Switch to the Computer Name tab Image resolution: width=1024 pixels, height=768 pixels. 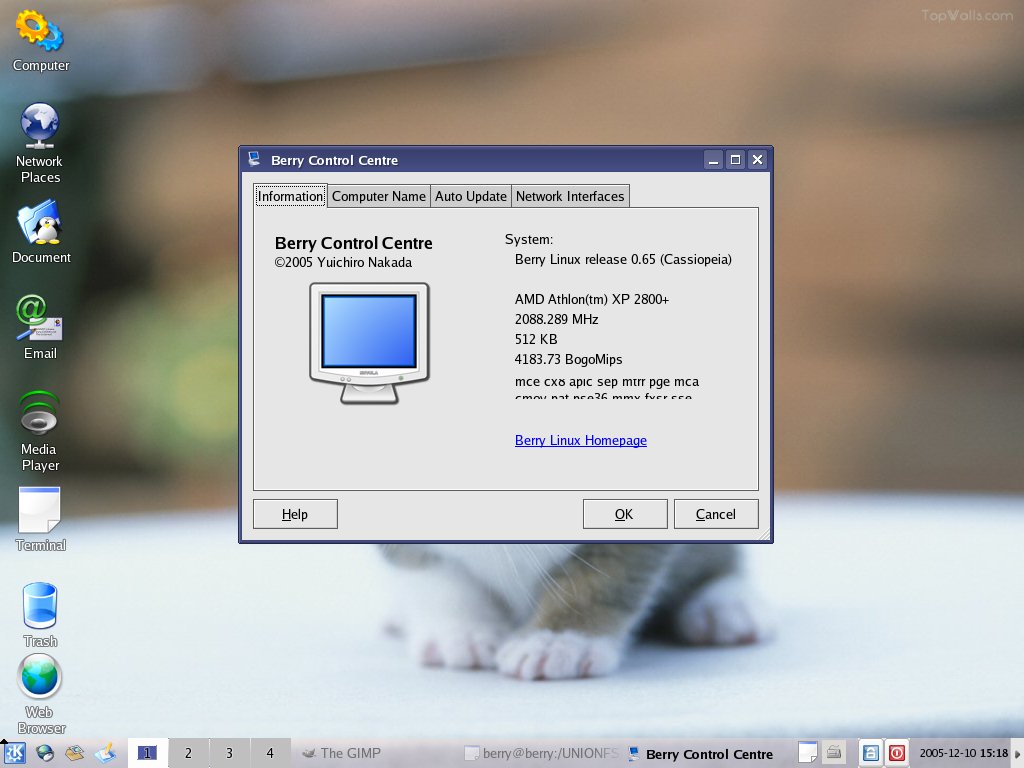(379, 196)
